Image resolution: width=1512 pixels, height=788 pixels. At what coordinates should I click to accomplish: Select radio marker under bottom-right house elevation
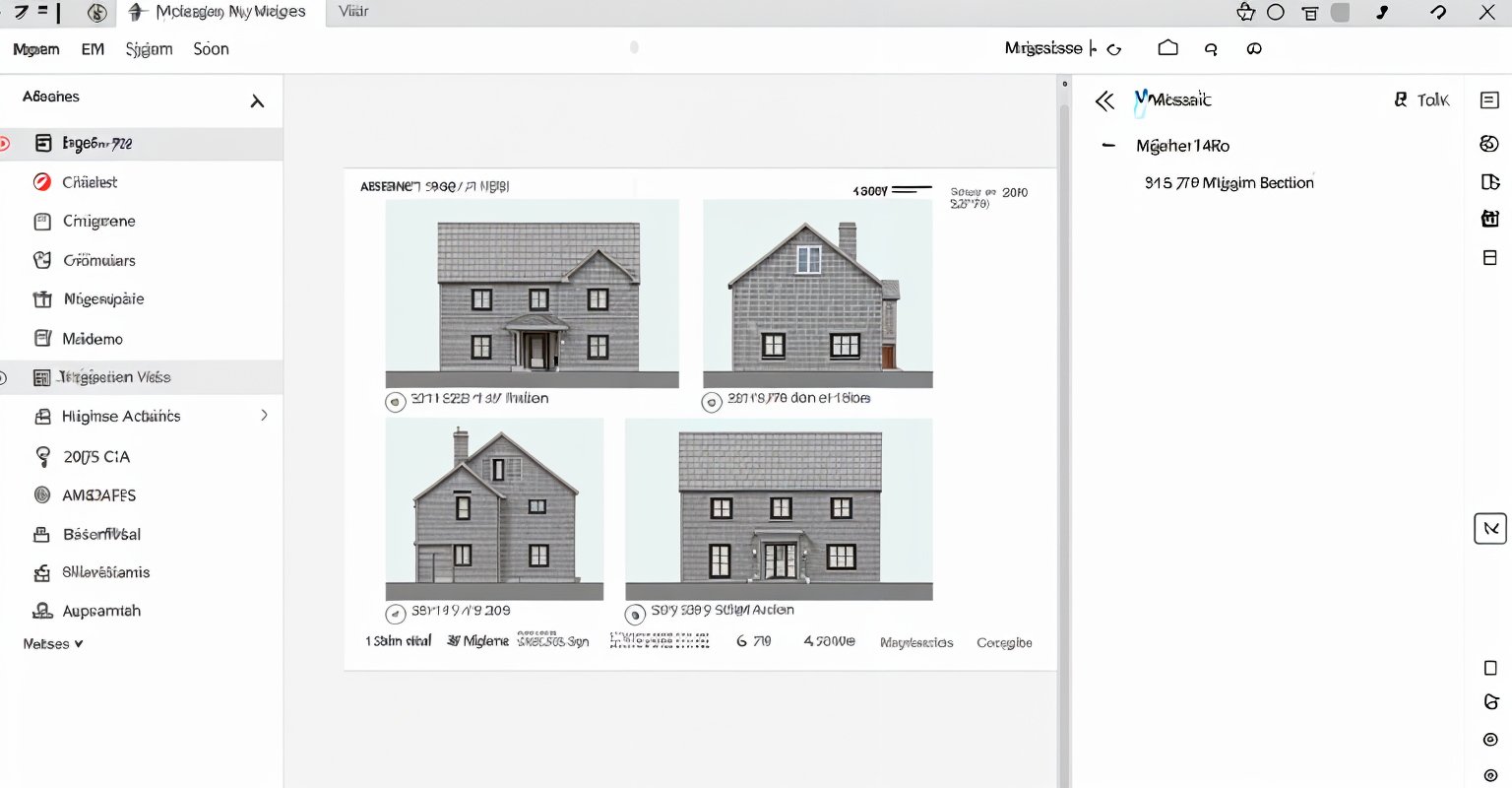[x=636, y=615]
